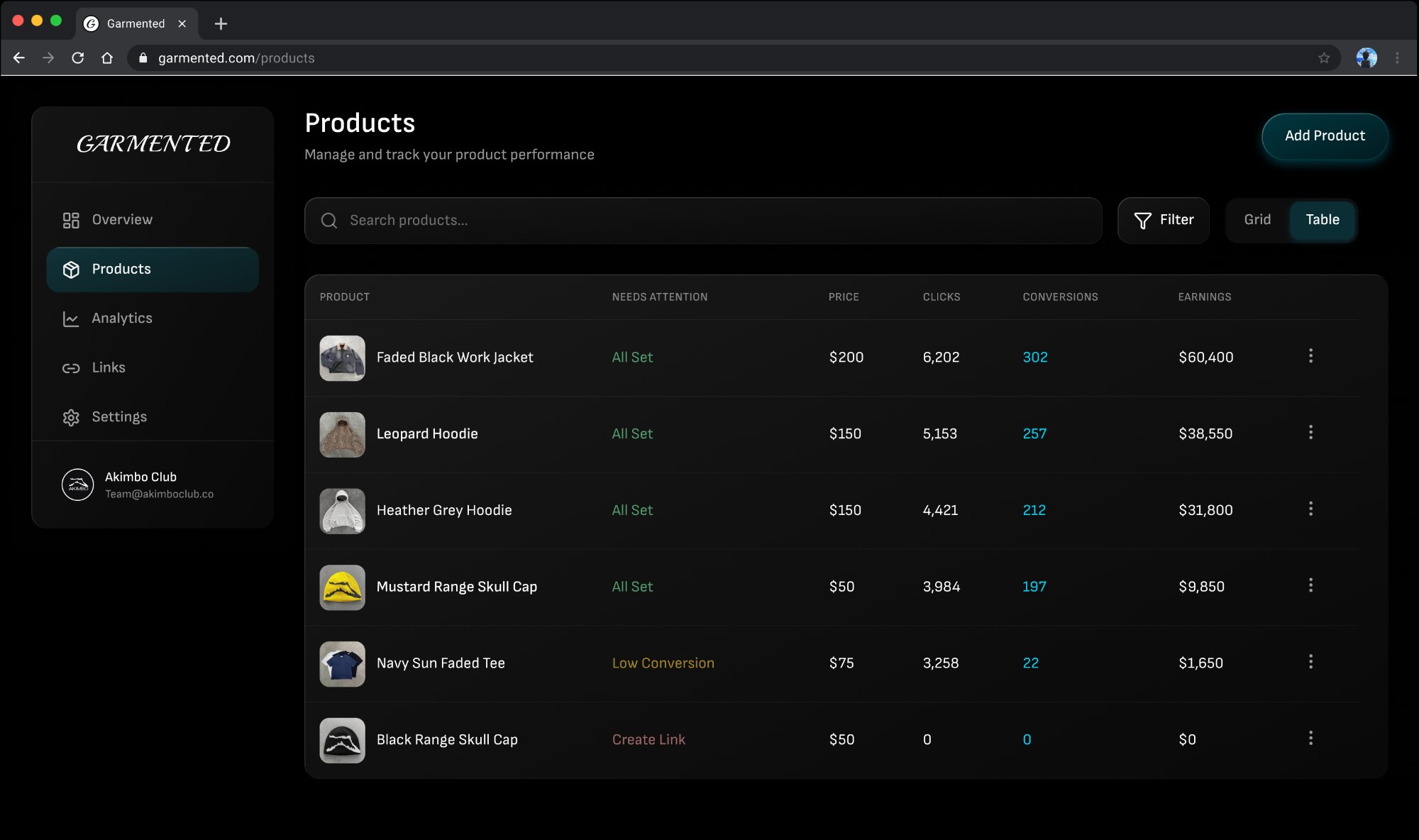1419x840 pixels.
Task: Open the Analytics chart icon
Action: [x=71, y=319]
